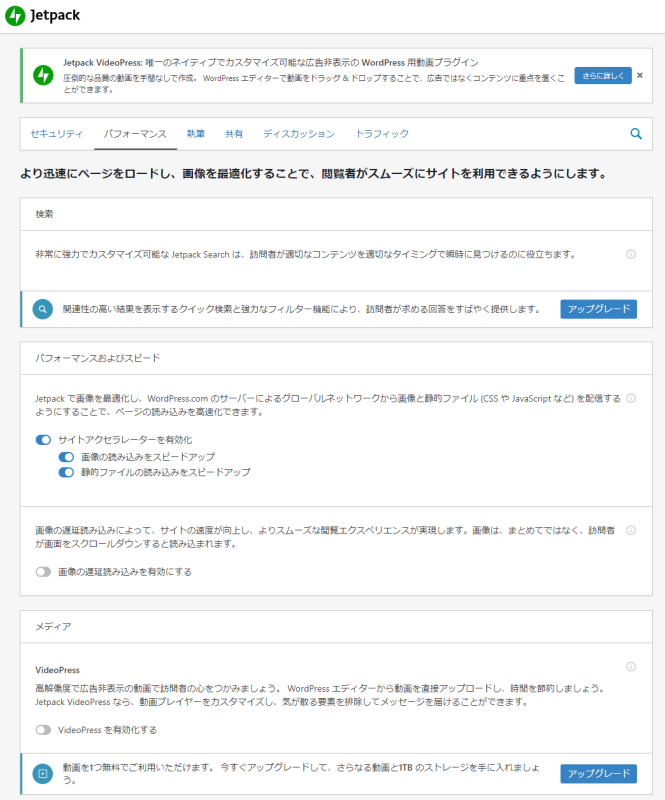
Task: Click info icon beside lazy image loading text
Action: 631,531
